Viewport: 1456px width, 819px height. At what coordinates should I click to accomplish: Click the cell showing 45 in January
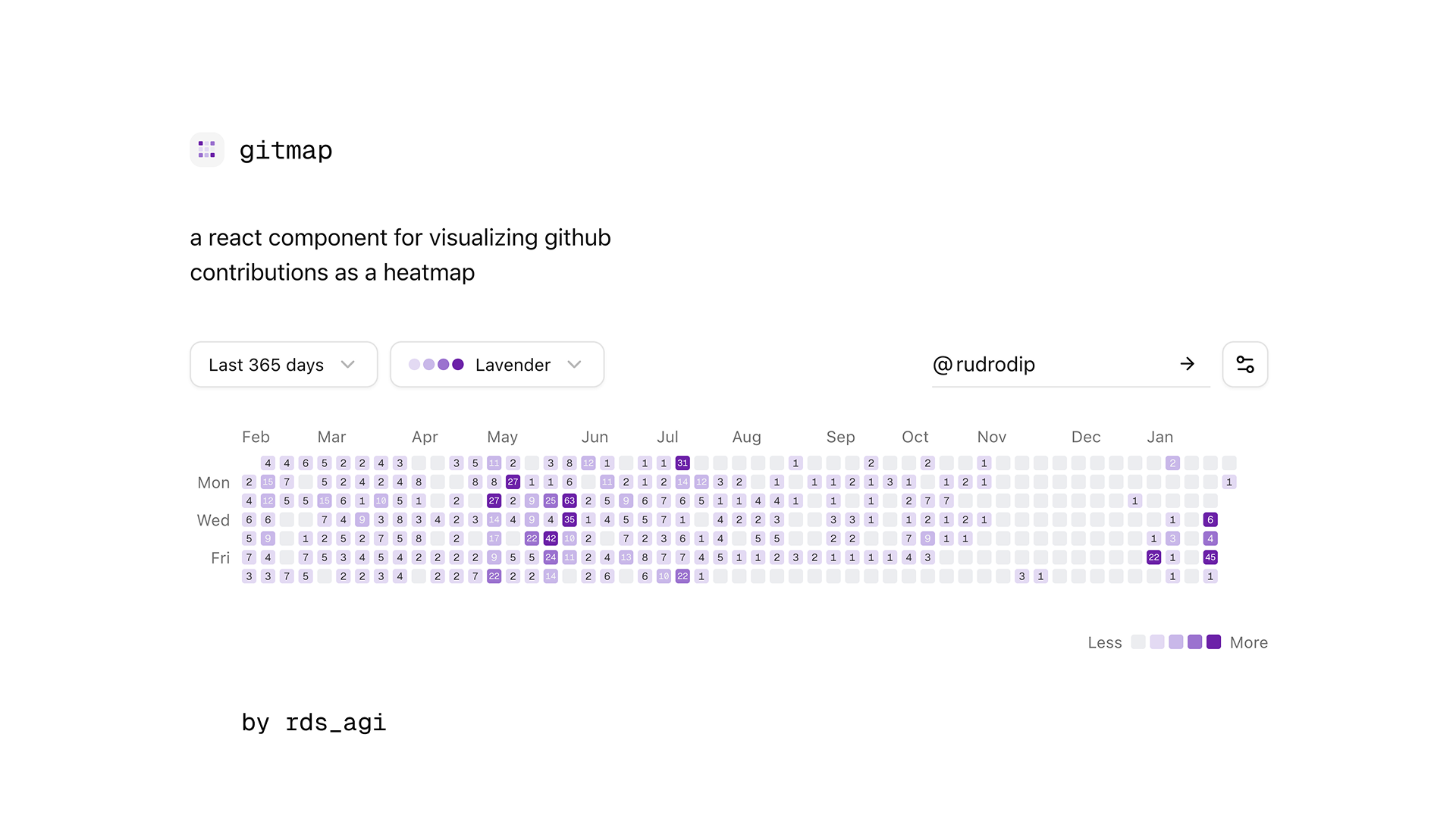point(1210,557)
